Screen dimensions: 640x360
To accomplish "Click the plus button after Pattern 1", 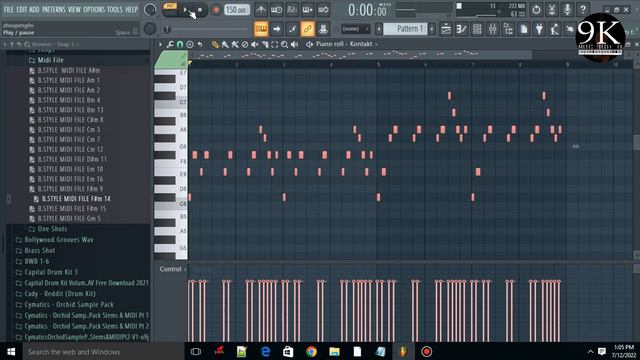I will tap(432, 29).
